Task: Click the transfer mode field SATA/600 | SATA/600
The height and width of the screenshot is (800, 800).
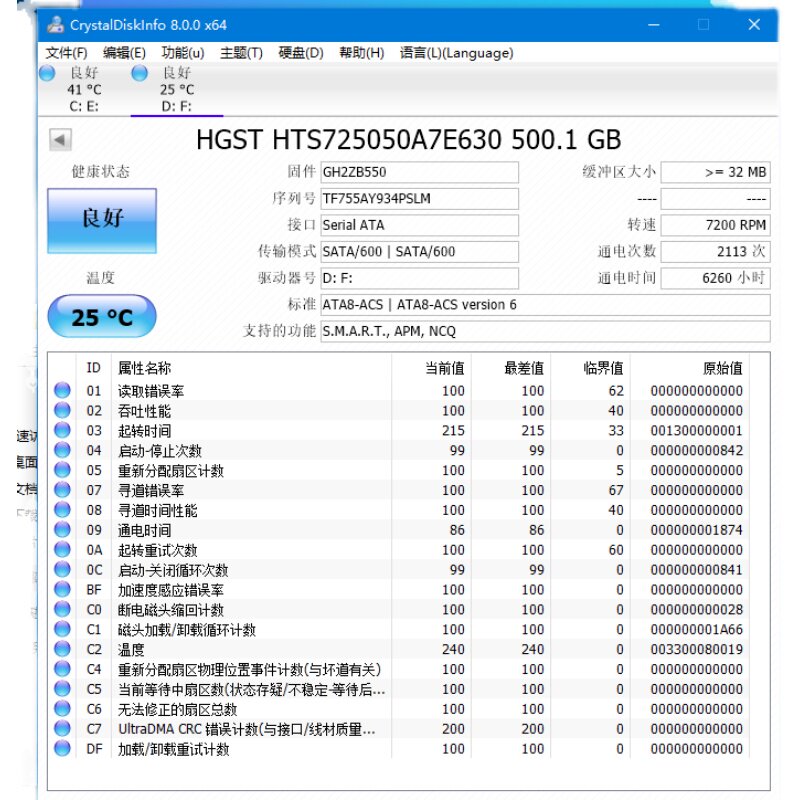Action: (x=419, y=252)
